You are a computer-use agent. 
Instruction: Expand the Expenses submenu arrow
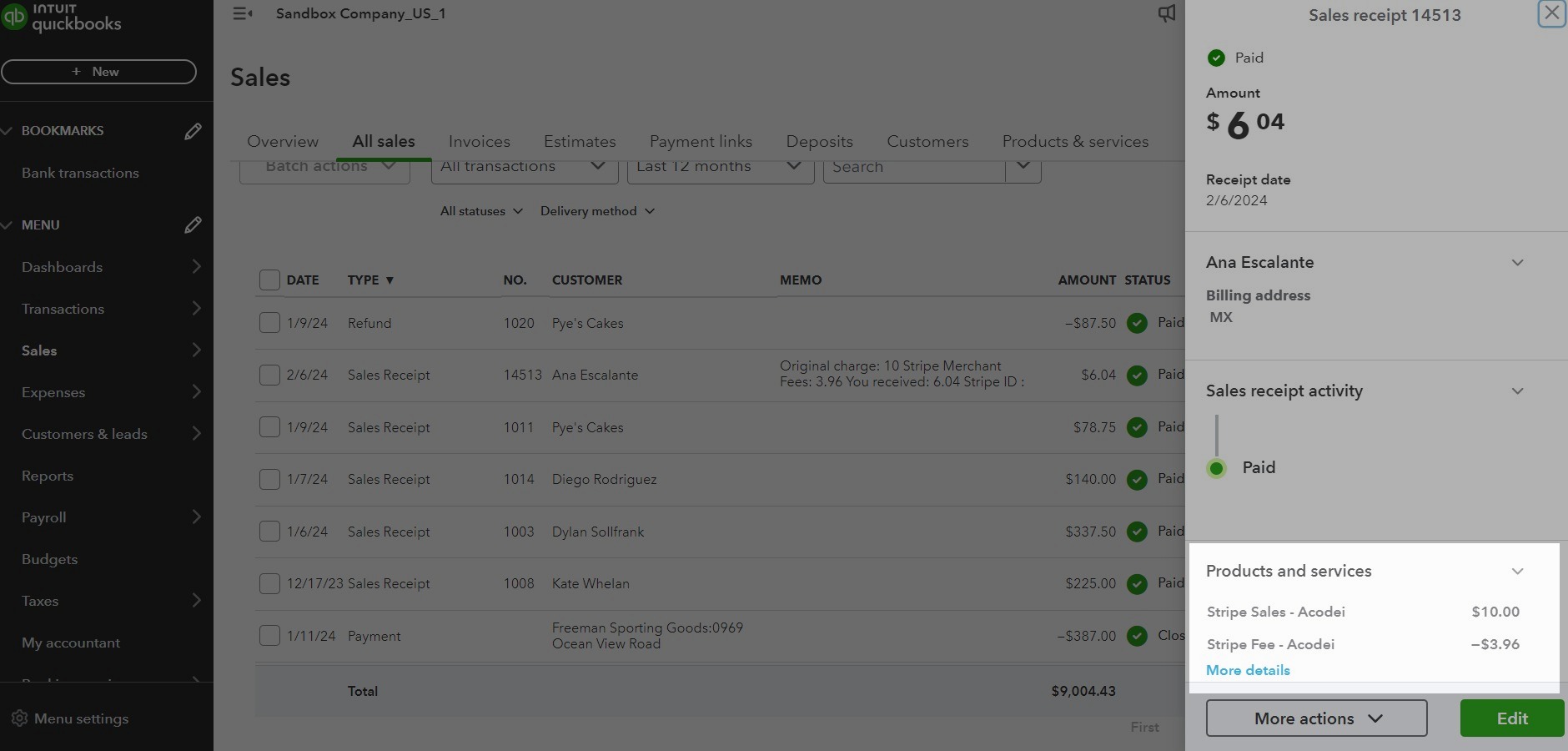(x=196, y=391)
